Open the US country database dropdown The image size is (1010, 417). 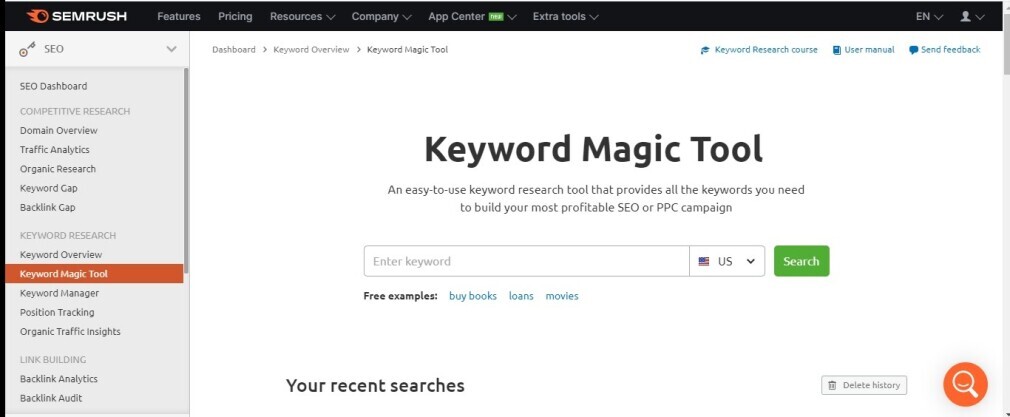pyautogui.click(x=727, y=261)
